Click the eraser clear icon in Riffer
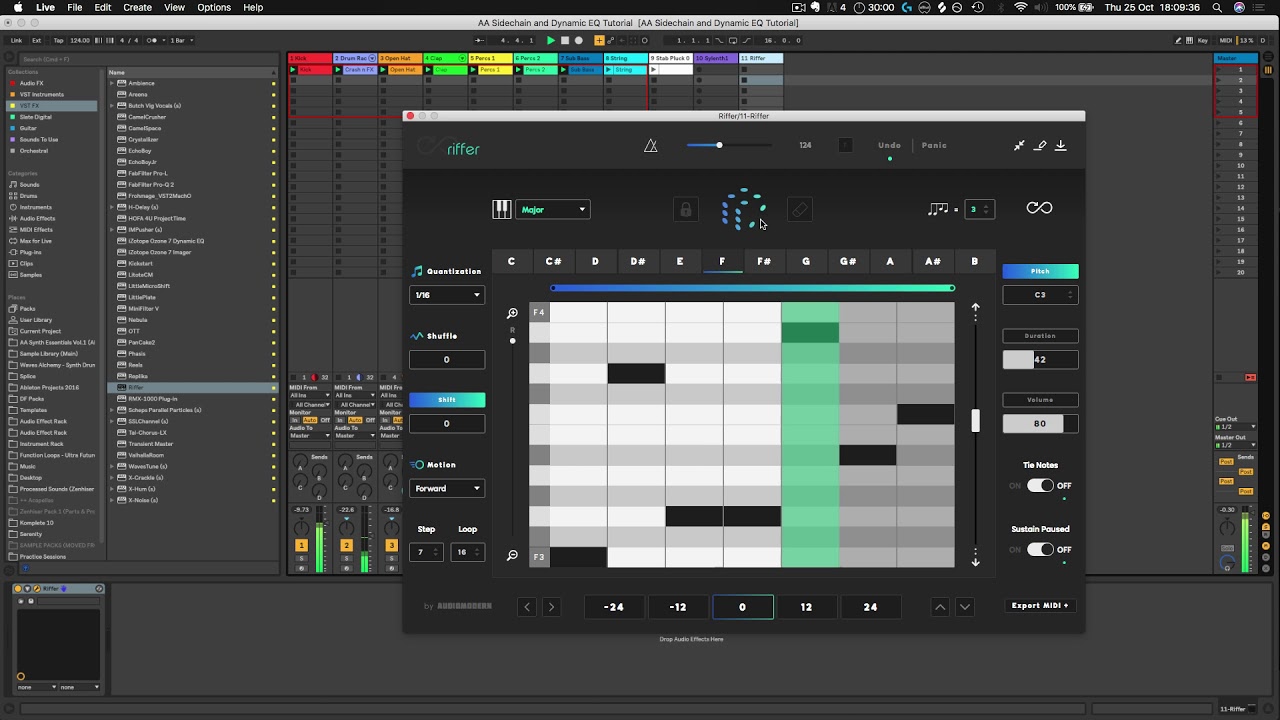Screen dimensions: 1280x720 [799, 210]
